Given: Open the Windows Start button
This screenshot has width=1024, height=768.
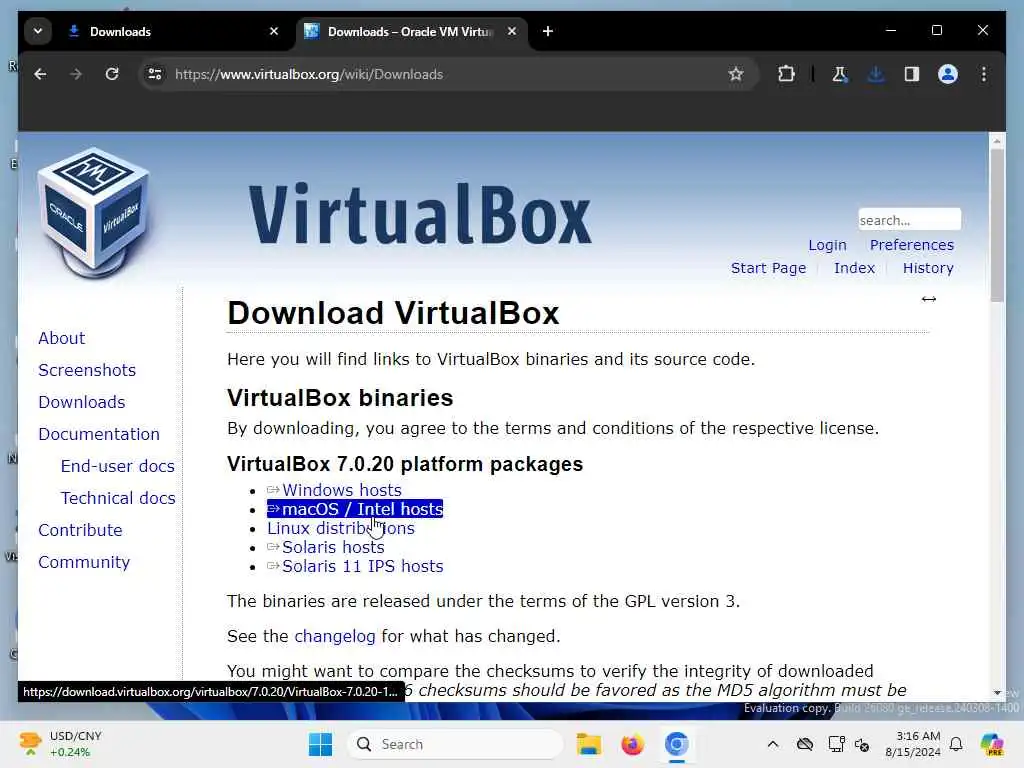Looking at the screenshot, I should (321, 744).
